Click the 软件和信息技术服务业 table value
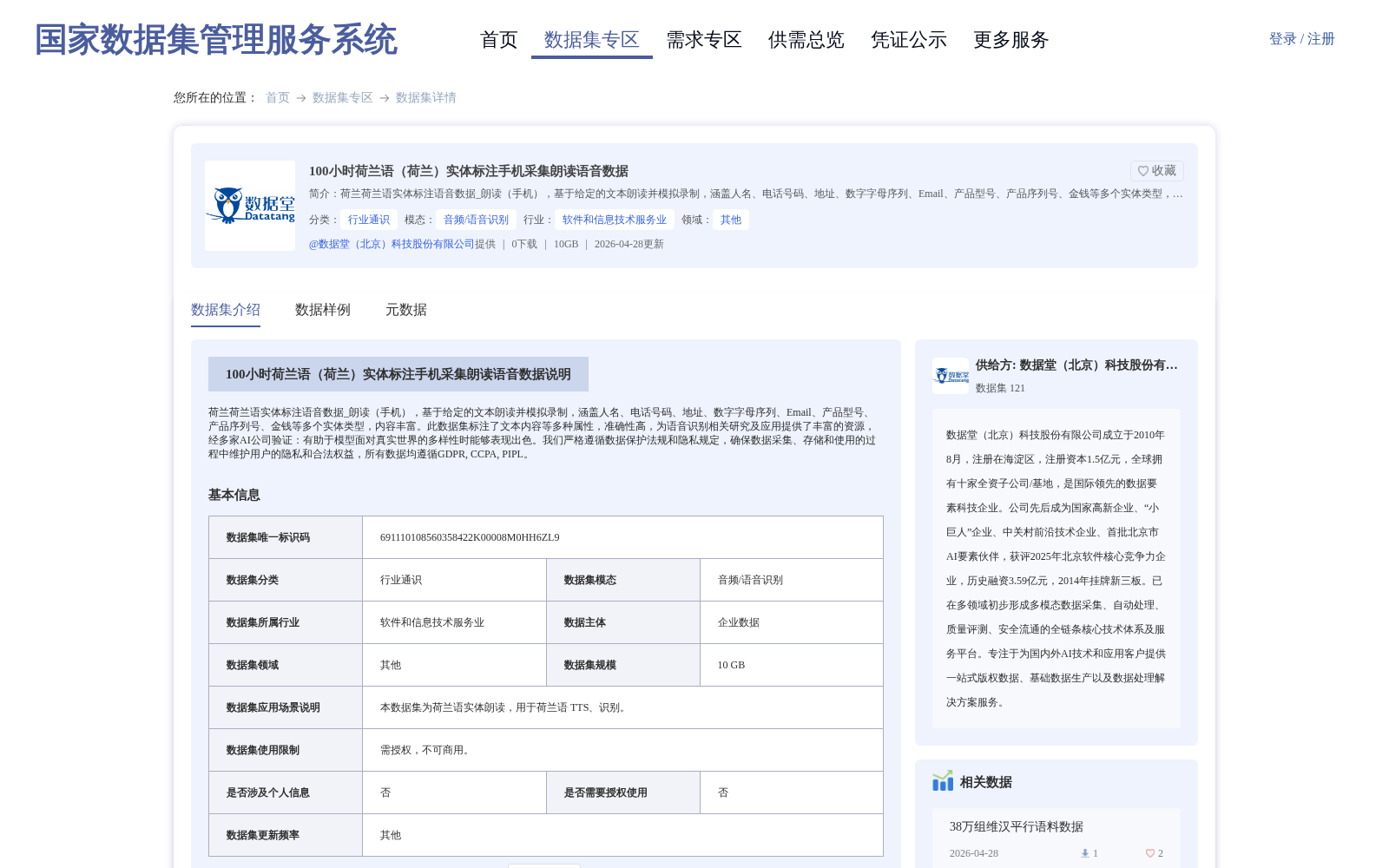 click(x=432, y=622)
